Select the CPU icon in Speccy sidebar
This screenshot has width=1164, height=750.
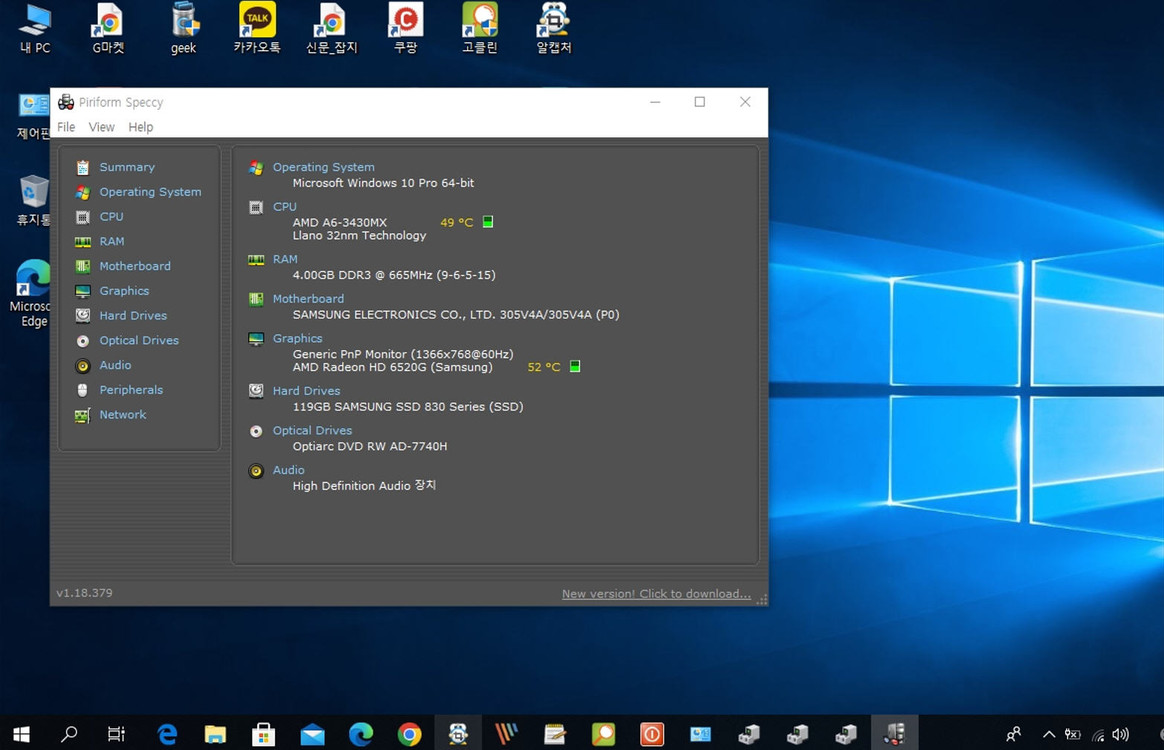click(82, 217)
